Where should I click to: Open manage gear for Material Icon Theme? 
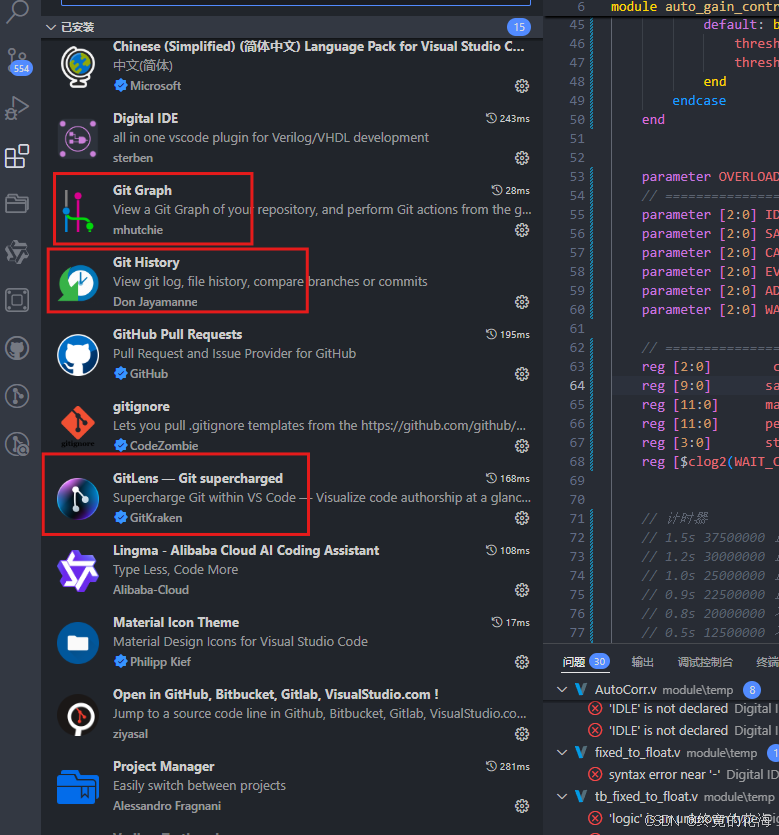[x=522, y=662]
